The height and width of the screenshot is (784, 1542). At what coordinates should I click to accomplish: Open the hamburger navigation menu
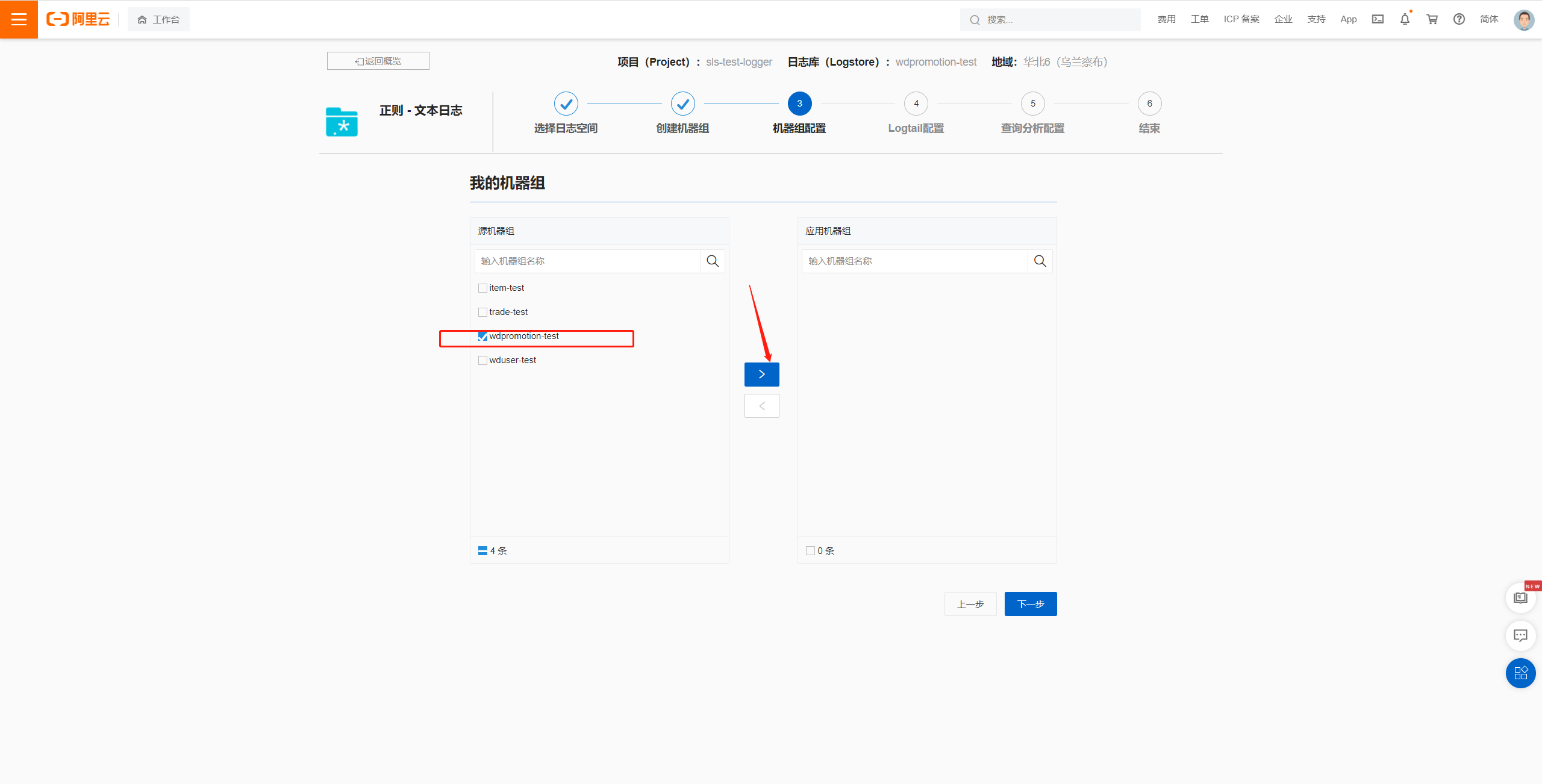19,19
